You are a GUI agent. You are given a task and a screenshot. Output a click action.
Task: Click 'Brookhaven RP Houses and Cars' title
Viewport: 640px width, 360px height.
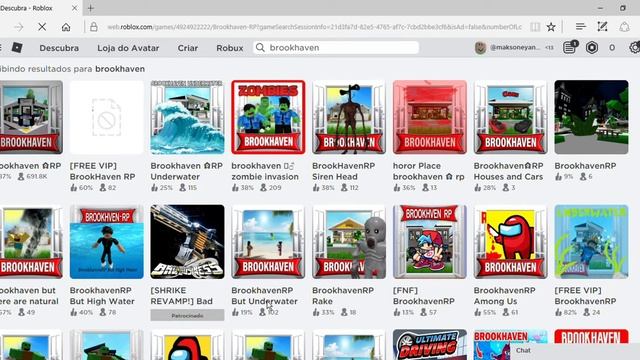tap(509, 171)
